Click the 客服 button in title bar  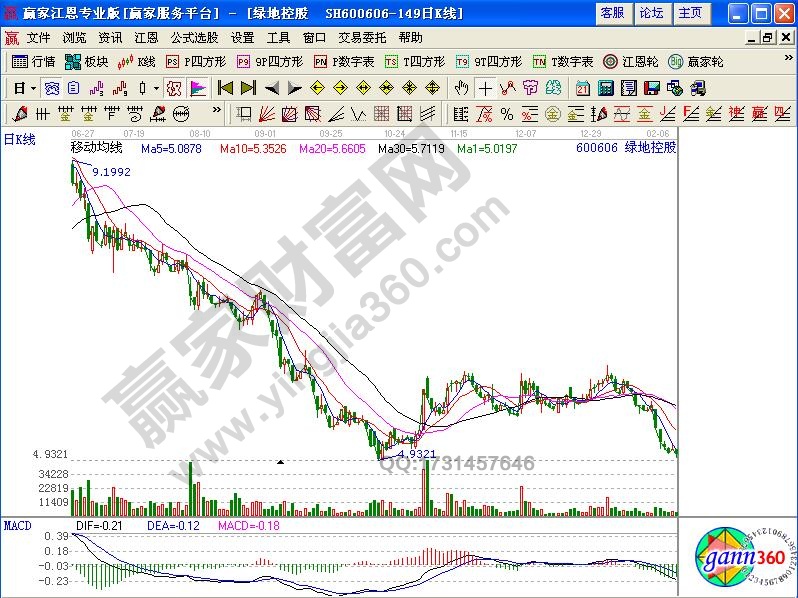click(x=612, y=13)
